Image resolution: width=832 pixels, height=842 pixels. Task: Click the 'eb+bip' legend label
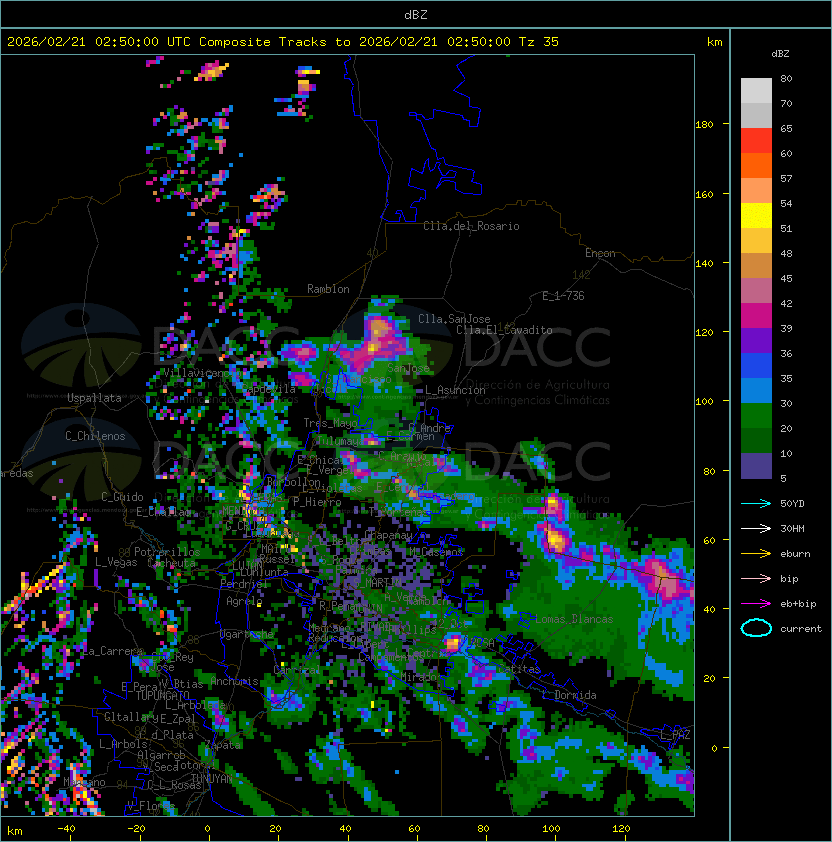click(x=798, y=604)
